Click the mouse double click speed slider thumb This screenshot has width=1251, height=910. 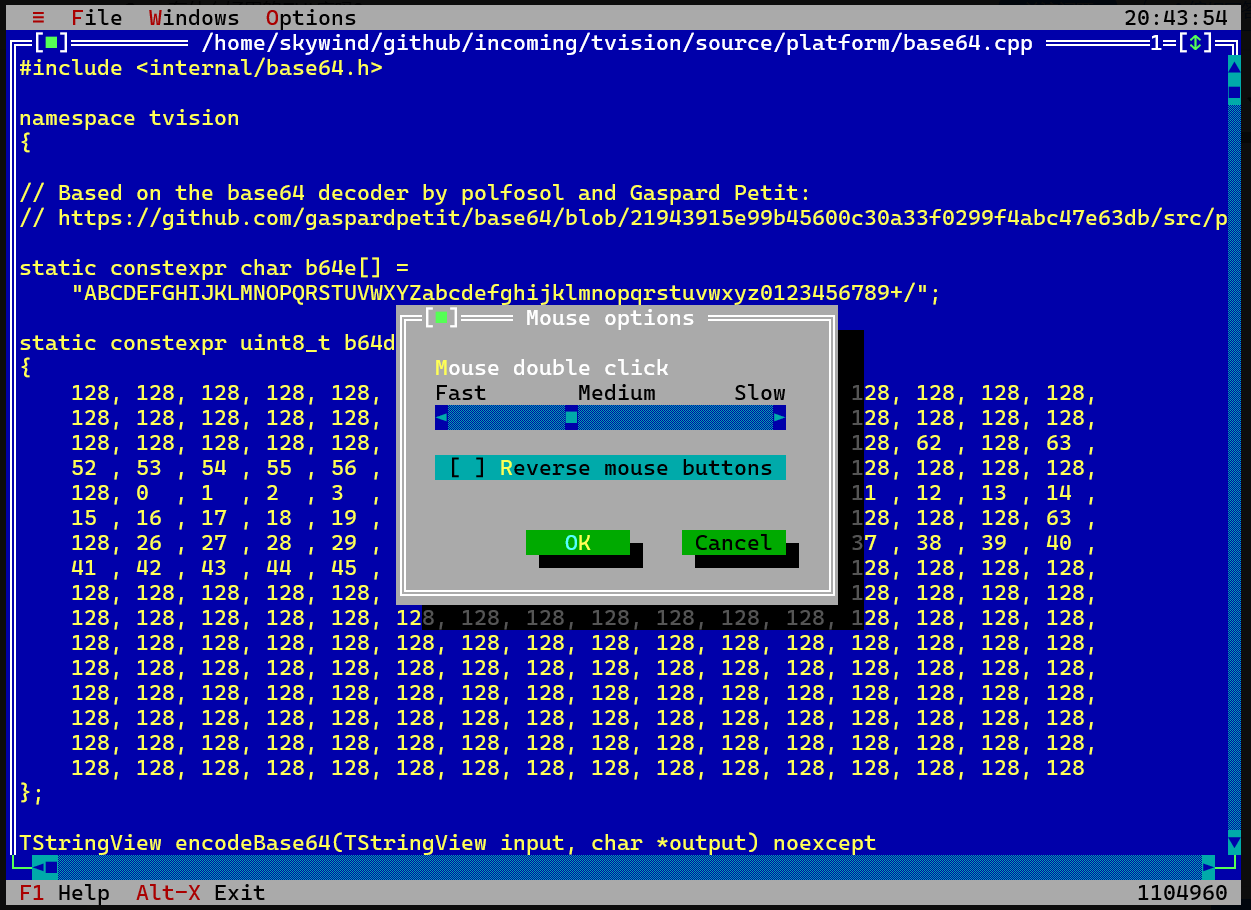click(571, 418)
